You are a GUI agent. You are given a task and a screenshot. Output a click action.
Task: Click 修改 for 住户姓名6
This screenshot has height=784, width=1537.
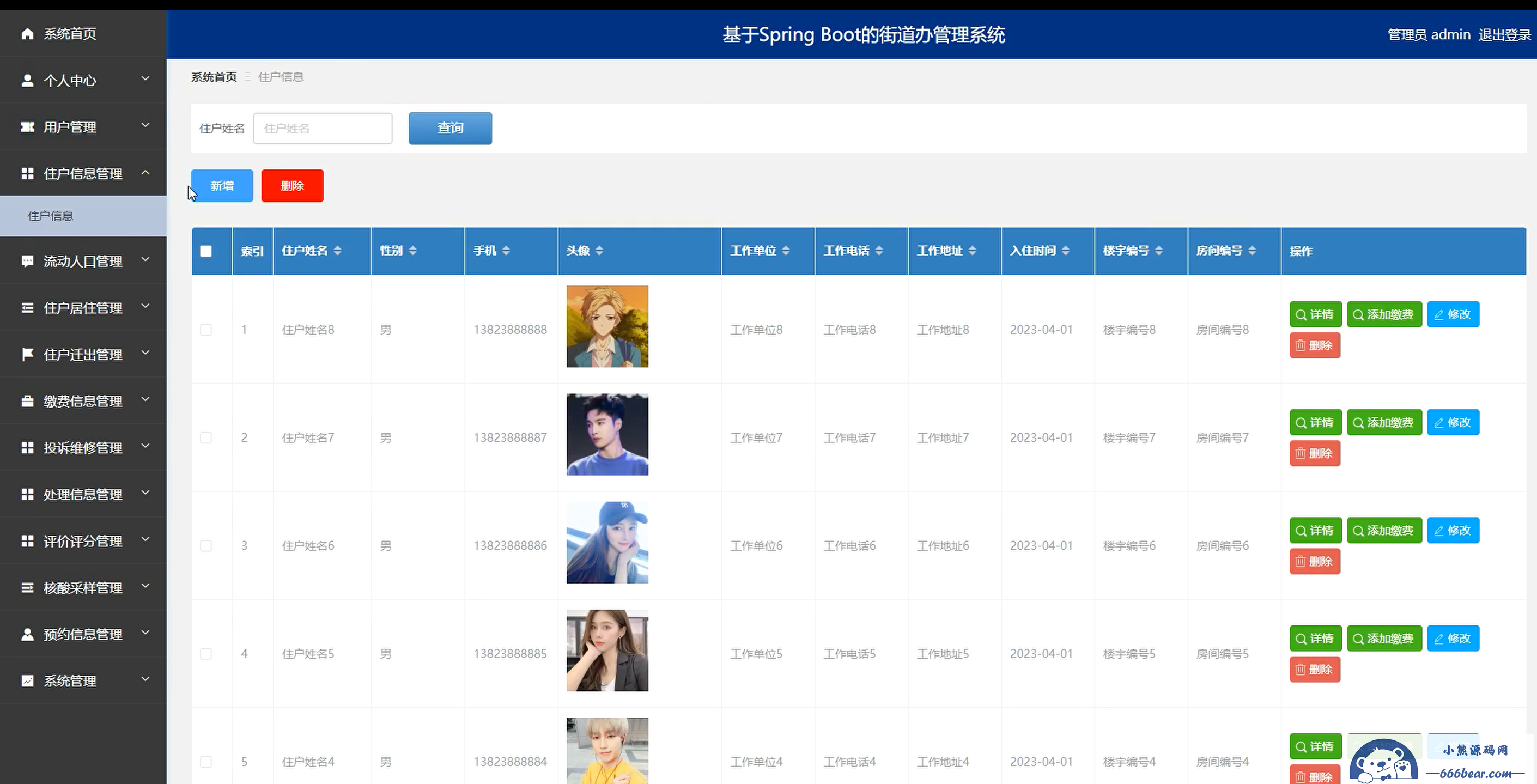point(1453,531)
